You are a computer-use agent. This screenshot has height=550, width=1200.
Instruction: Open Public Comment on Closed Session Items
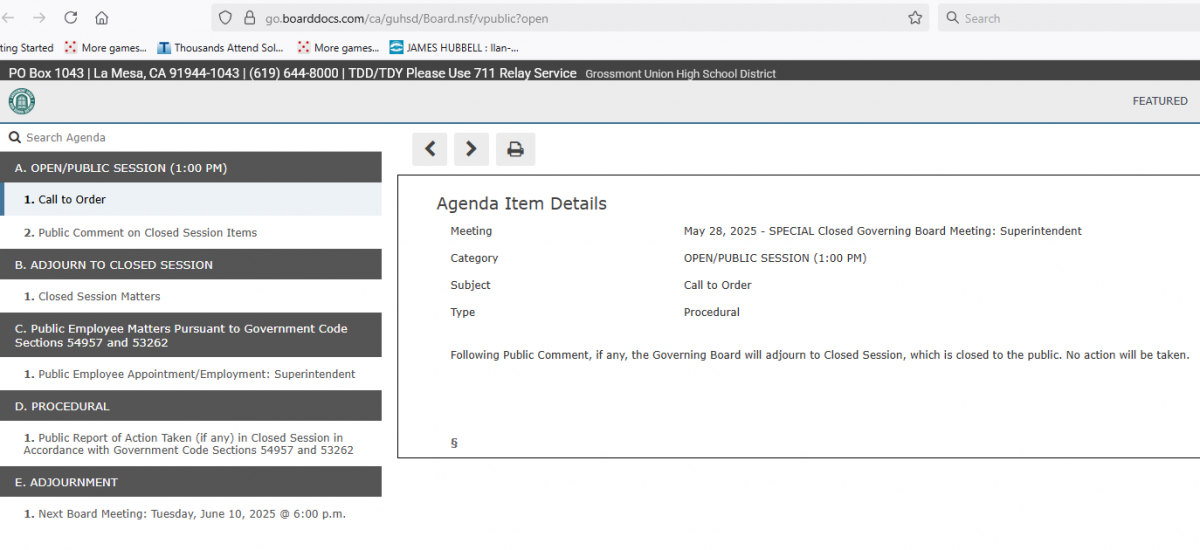(147, 233)
